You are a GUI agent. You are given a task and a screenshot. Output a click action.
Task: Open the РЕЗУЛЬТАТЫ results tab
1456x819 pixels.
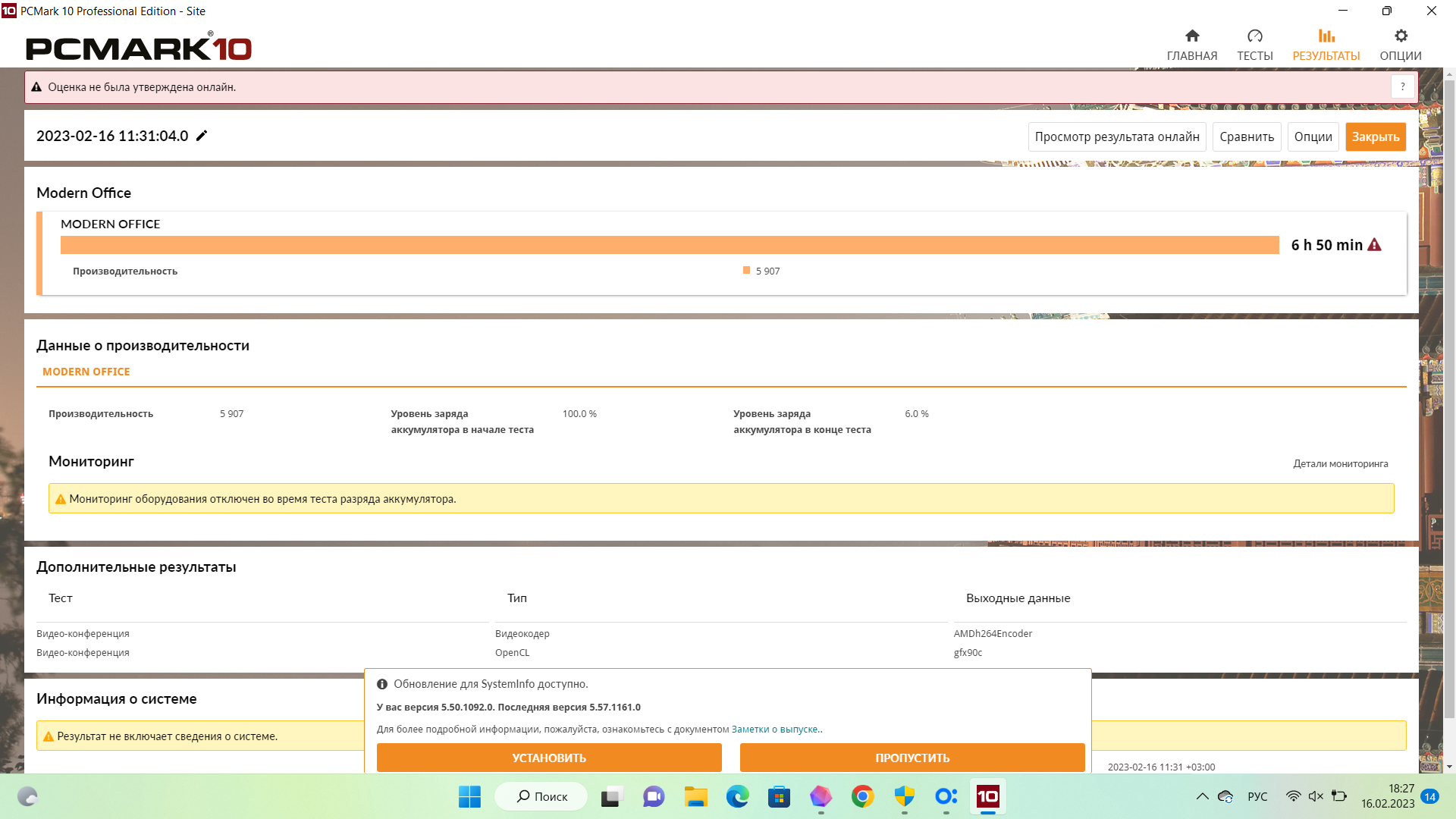[x=1326, y=45]
